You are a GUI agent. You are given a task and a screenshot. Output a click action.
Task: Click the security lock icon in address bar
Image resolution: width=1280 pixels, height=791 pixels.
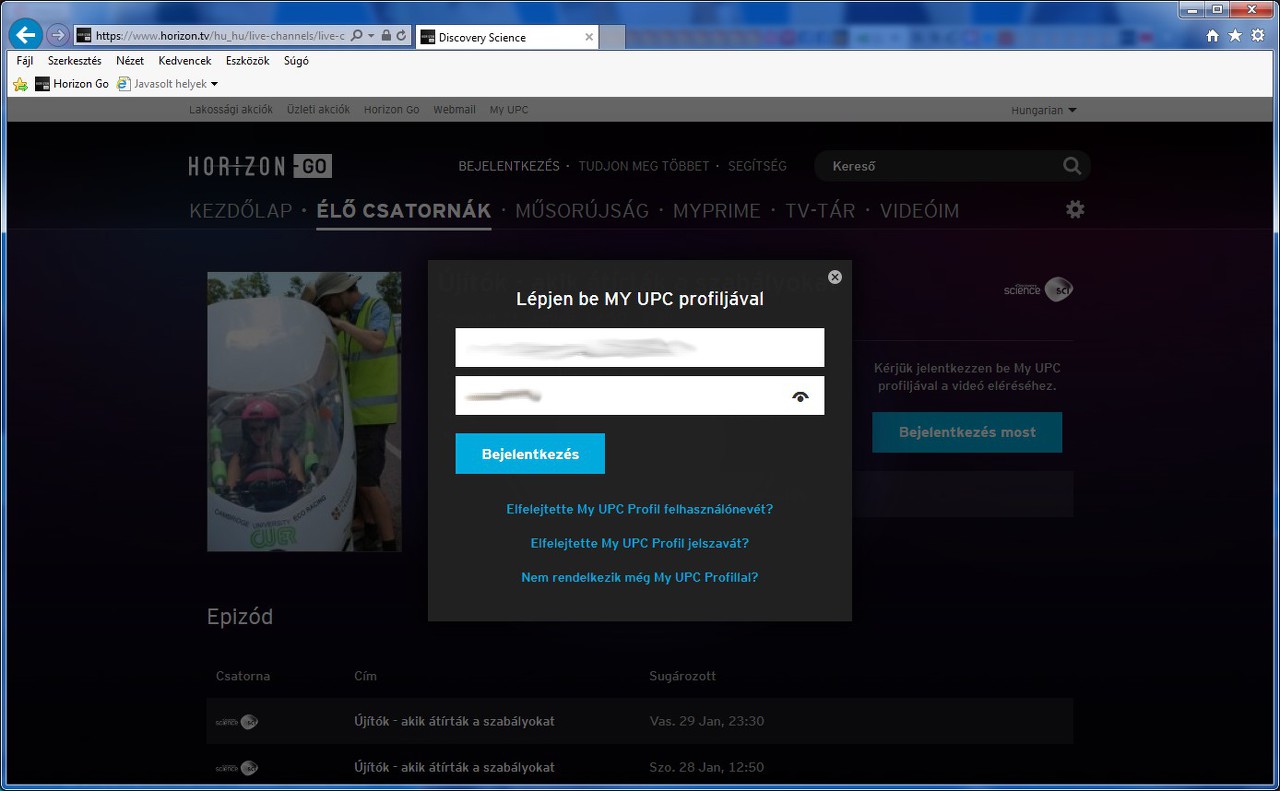386,36
